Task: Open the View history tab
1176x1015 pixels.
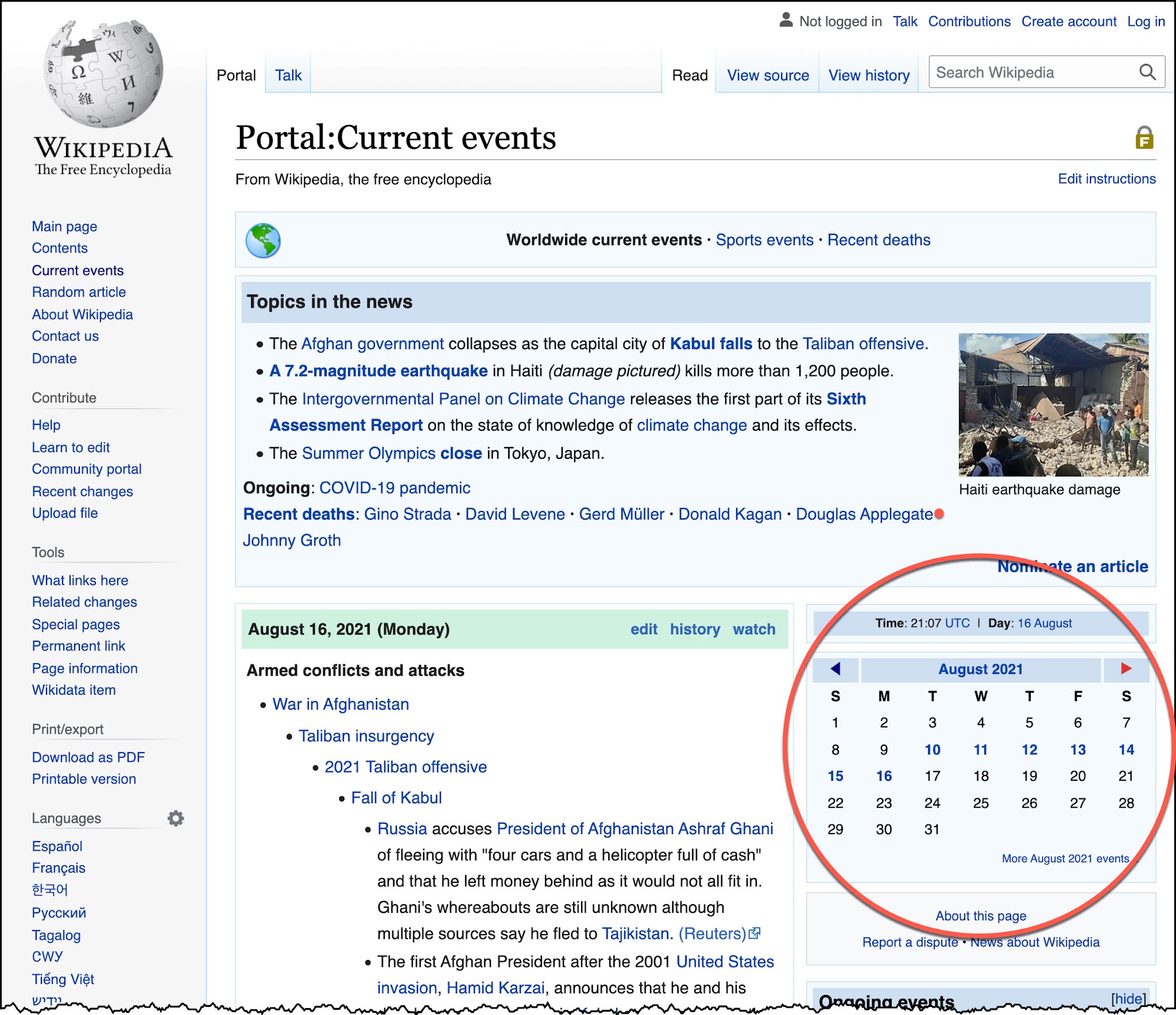Action: 868,75
